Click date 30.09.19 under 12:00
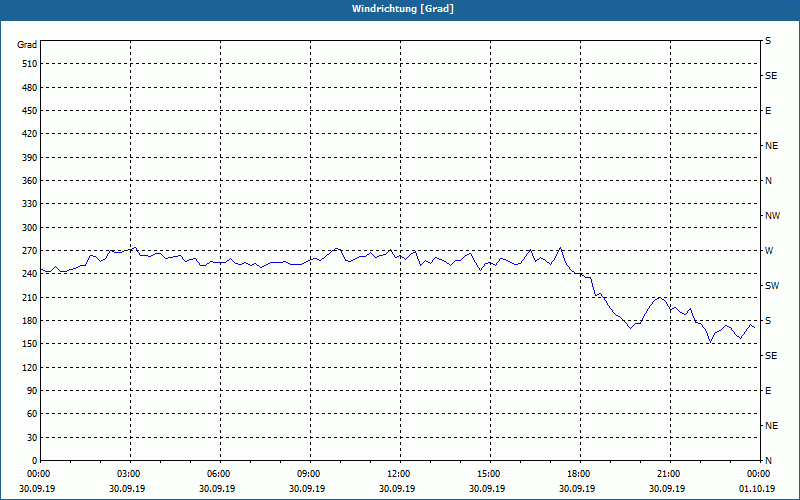Screen dimensions: 800x500 click(x=396, y=489)
